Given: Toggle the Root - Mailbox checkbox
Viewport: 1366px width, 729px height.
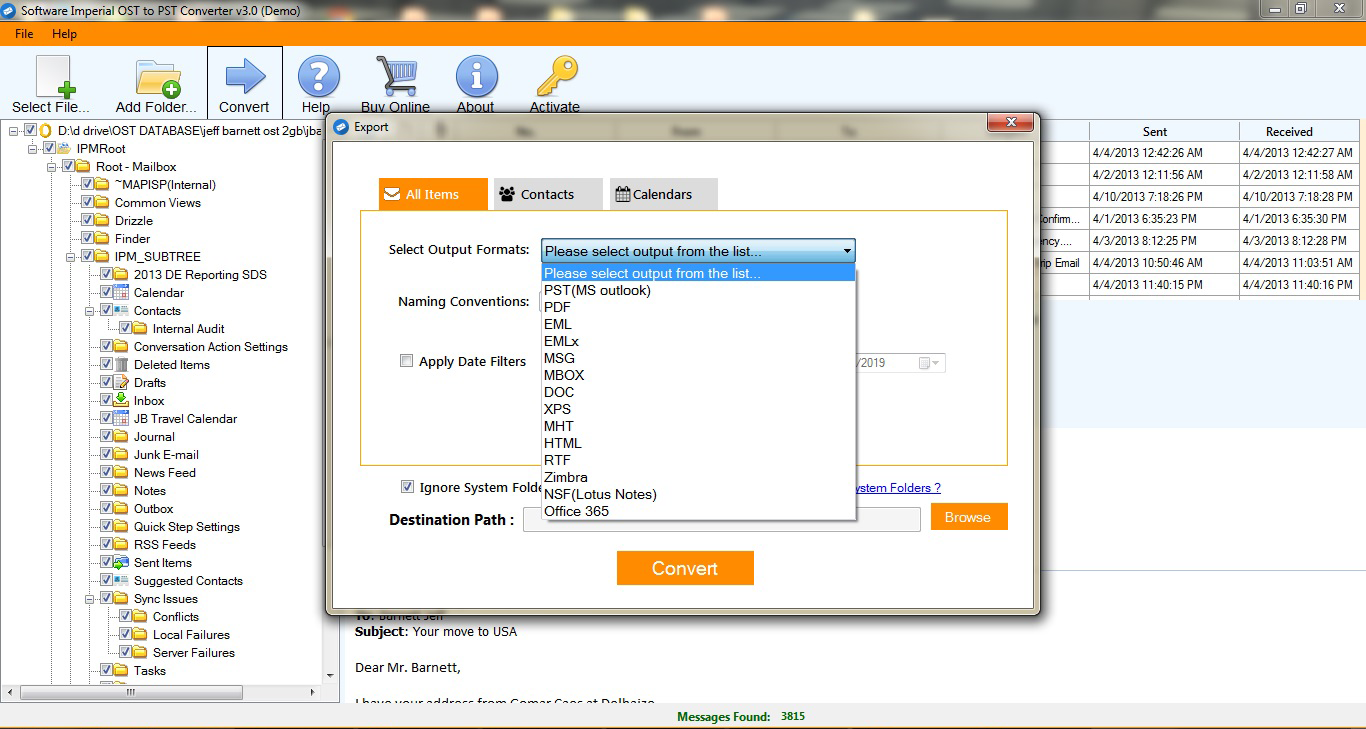Looking at the screenshot, I should tap(68, 166).
